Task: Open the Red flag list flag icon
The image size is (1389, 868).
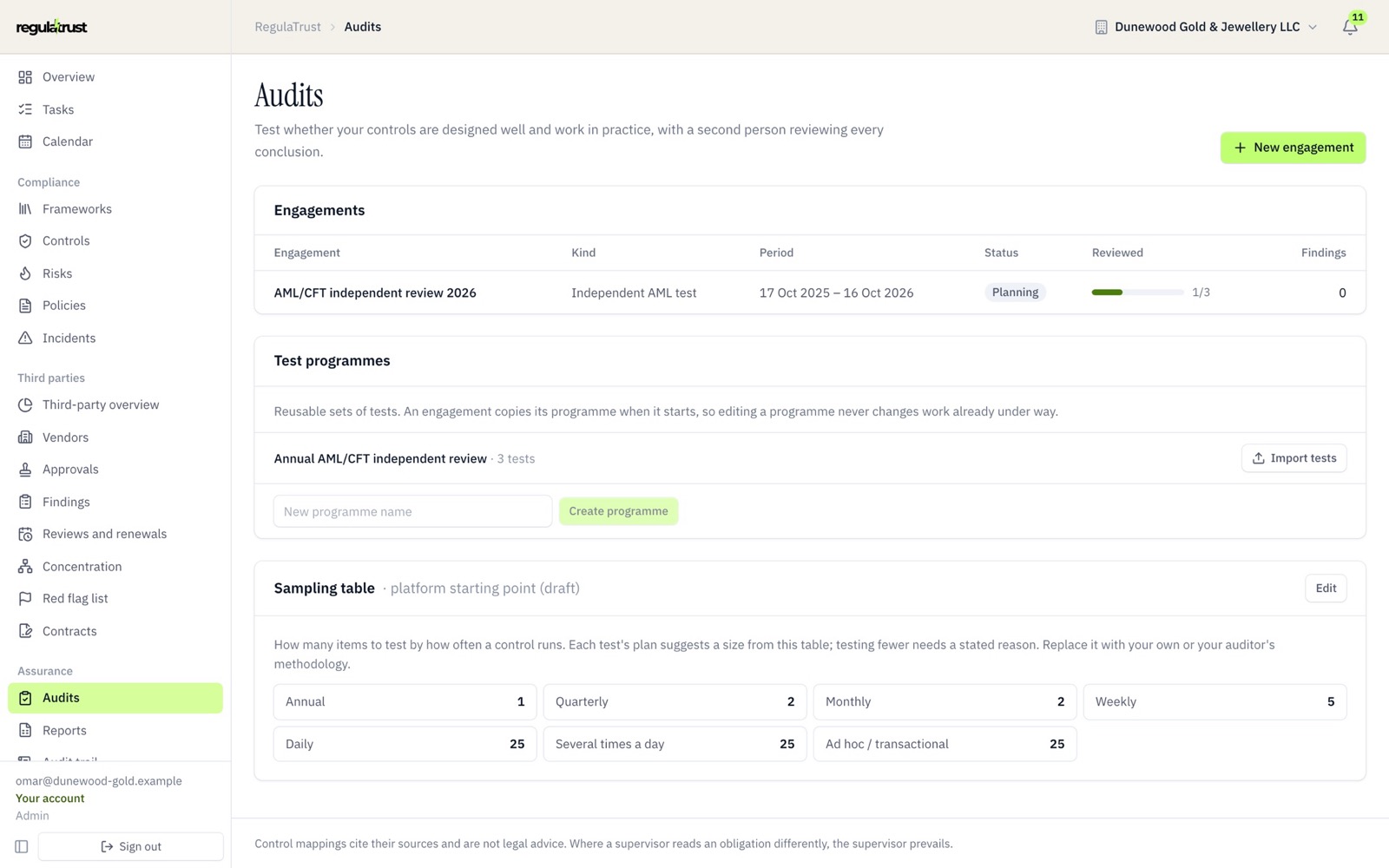Action: [x=25, y=599]
